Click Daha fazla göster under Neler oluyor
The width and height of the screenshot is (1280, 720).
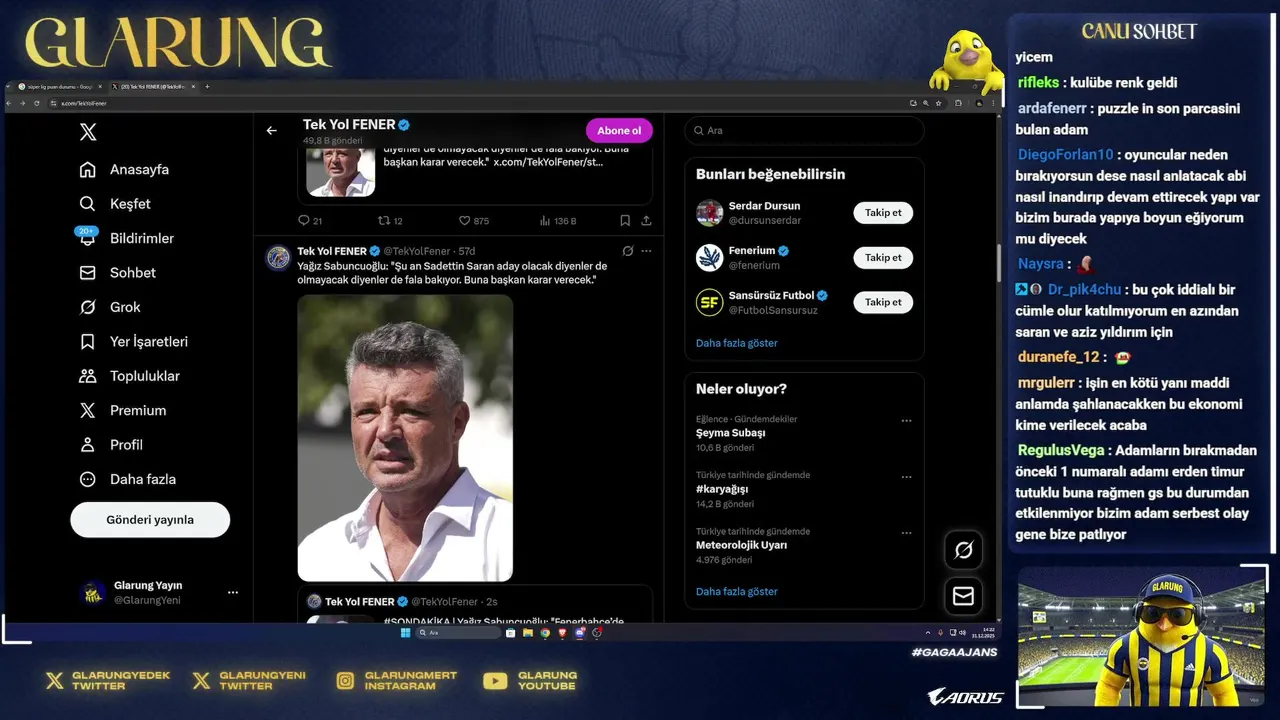pyautogui.click(x=737, y=592)
